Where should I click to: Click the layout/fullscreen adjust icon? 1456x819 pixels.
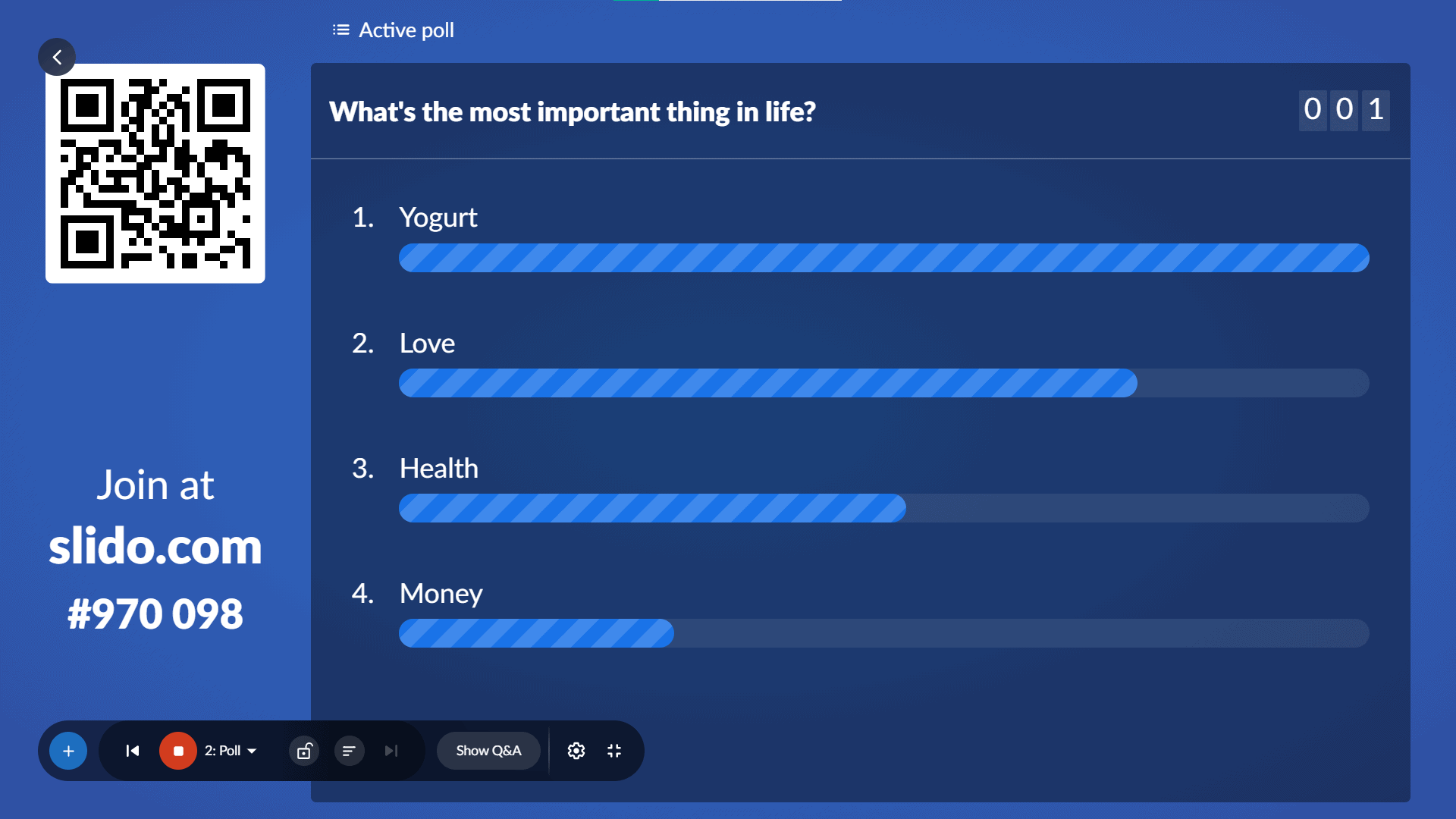[614, 750]
